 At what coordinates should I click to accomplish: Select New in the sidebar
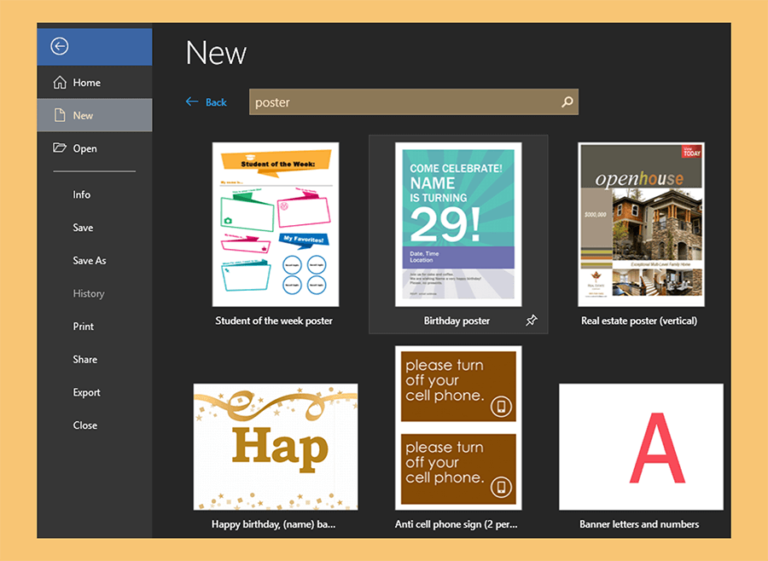coord(95,115)
